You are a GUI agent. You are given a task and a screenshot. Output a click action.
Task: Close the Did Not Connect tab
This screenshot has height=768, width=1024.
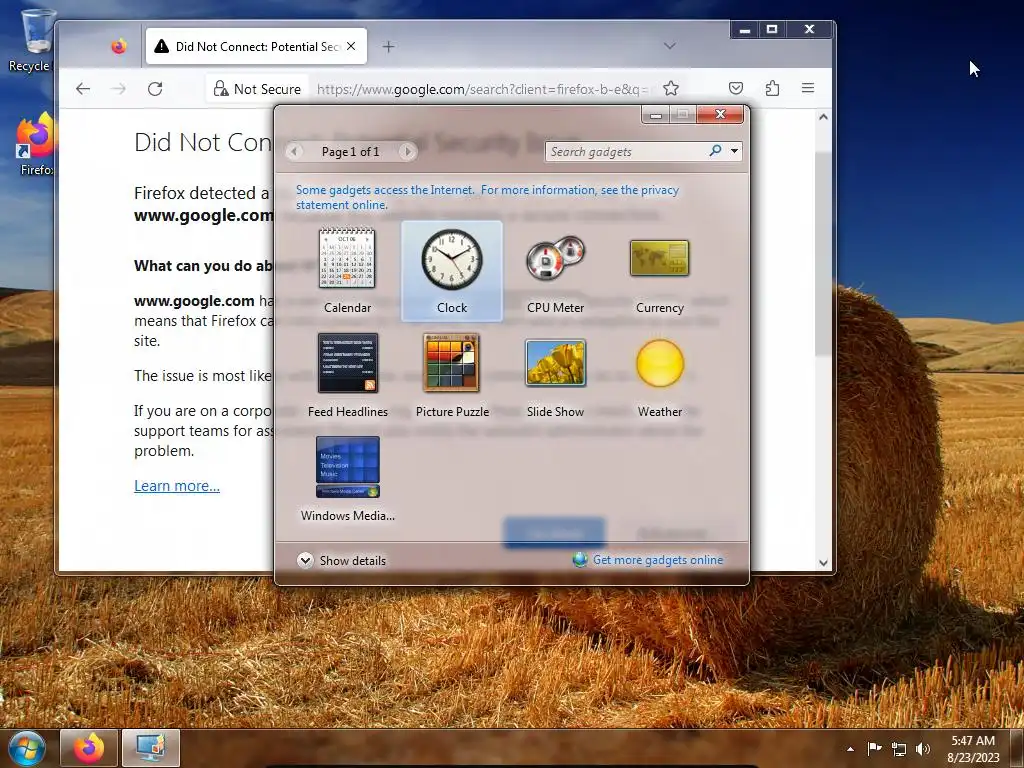tap(351, 46)
